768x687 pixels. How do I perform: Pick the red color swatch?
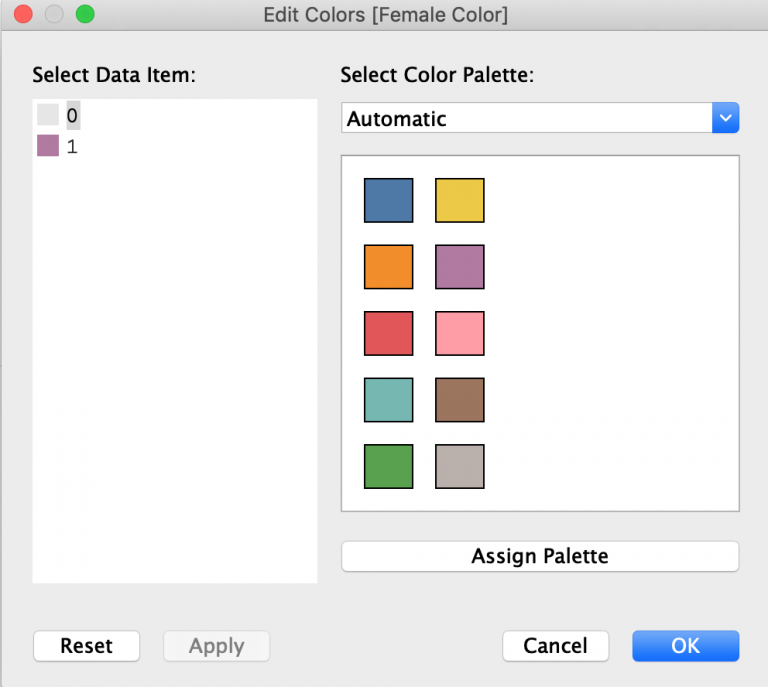click(388, 333)
